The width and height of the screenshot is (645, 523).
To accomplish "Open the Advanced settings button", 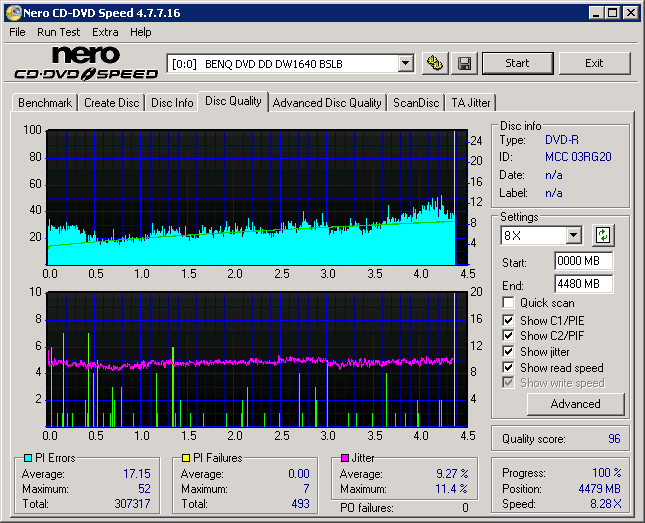I will click(x=575, y=404).
